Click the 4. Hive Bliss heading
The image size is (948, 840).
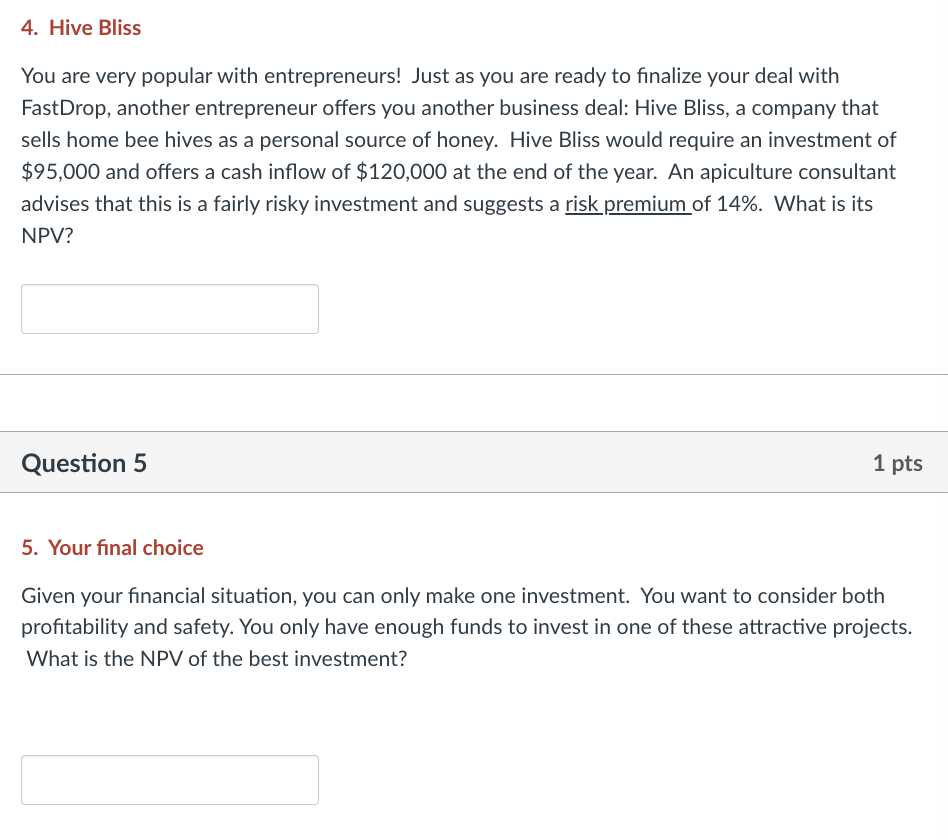(81, 27)
